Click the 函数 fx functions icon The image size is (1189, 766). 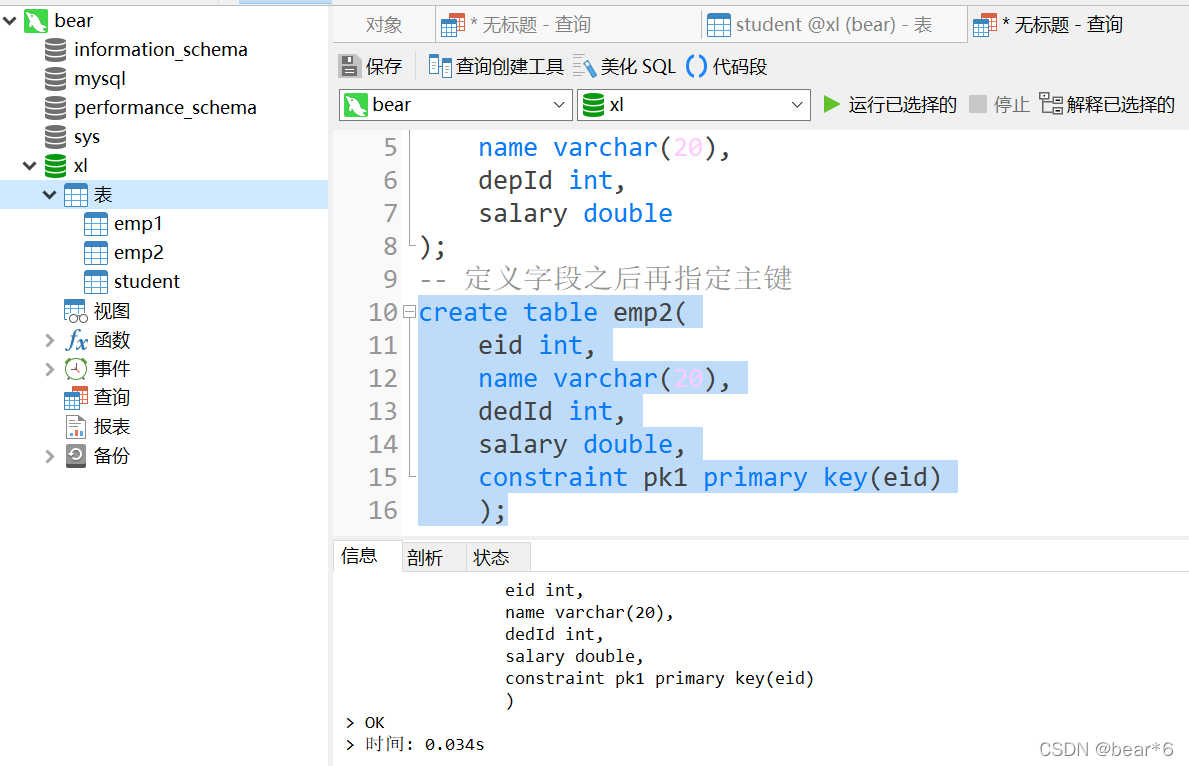coord(77,340)
